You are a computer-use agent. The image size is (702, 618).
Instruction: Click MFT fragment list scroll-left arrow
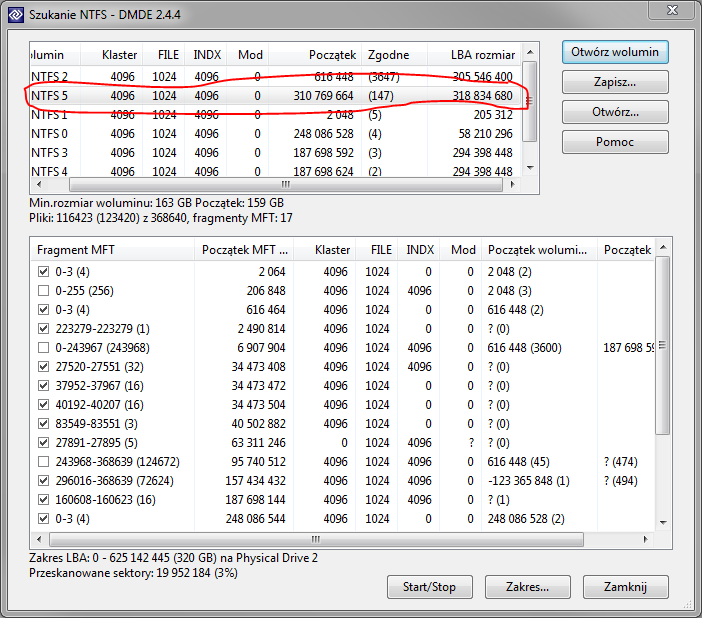pyautogui.click(x=39, y=539)
